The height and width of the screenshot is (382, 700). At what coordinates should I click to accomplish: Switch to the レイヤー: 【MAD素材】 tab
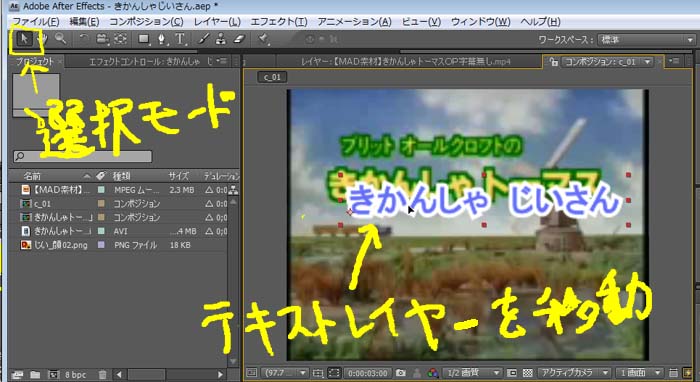[x=405, y=62]
